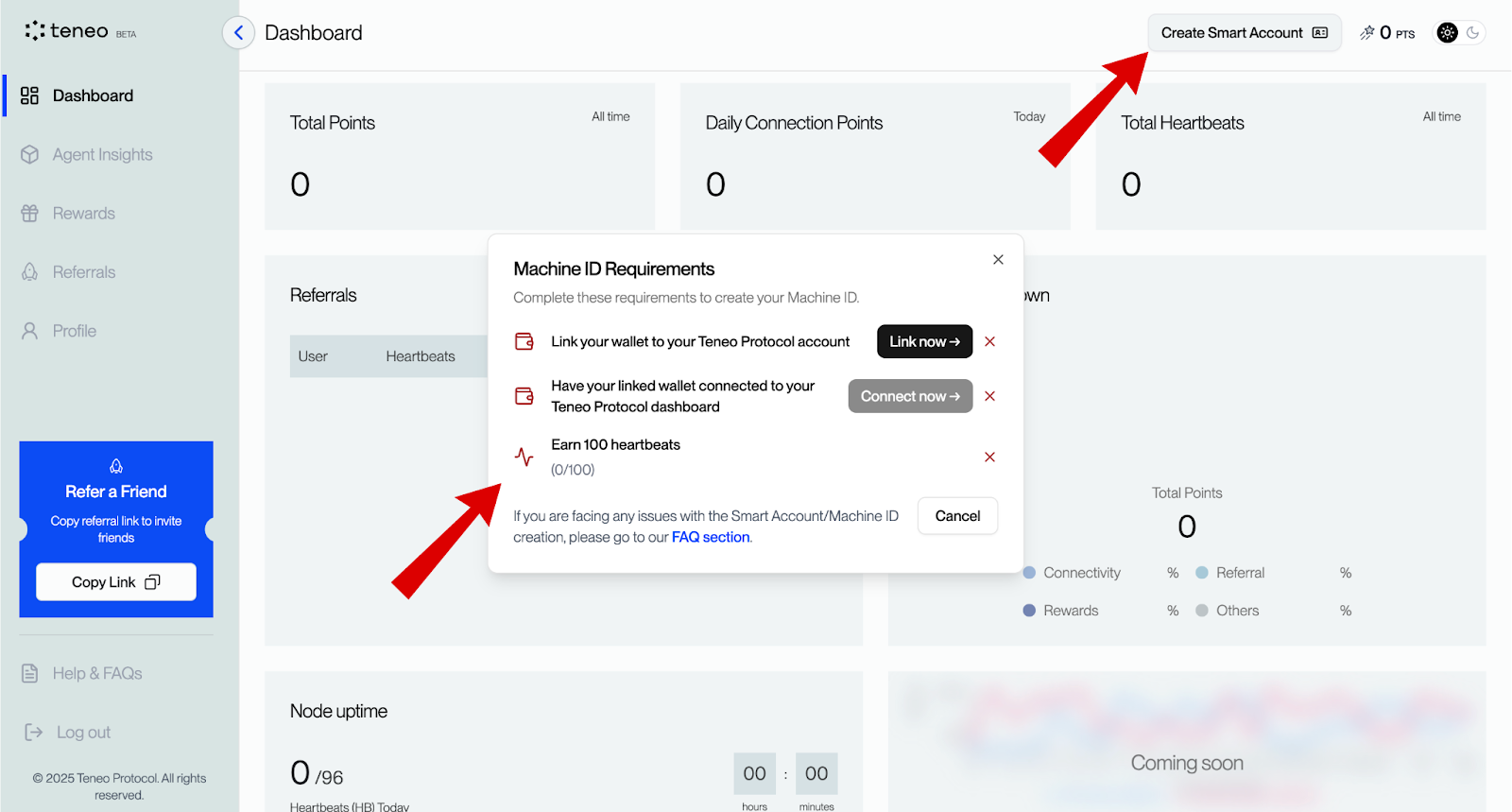Click the Others legend dot

(x=1202, y=611)
